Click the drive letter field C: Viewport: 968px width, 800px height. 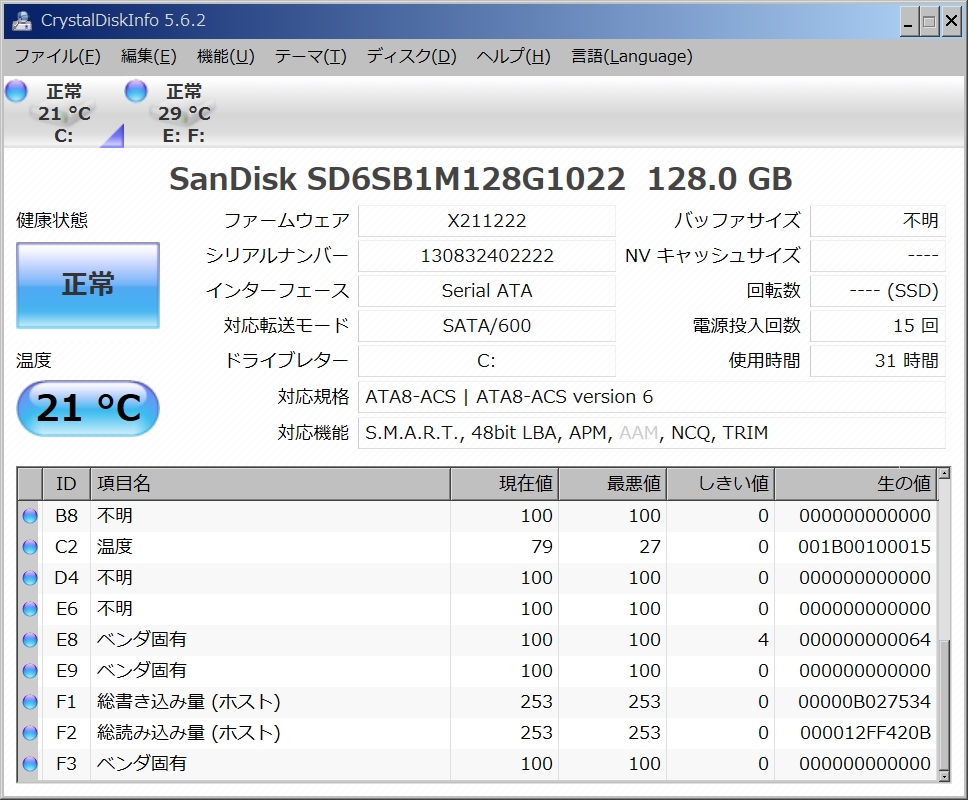pos(486,360)
